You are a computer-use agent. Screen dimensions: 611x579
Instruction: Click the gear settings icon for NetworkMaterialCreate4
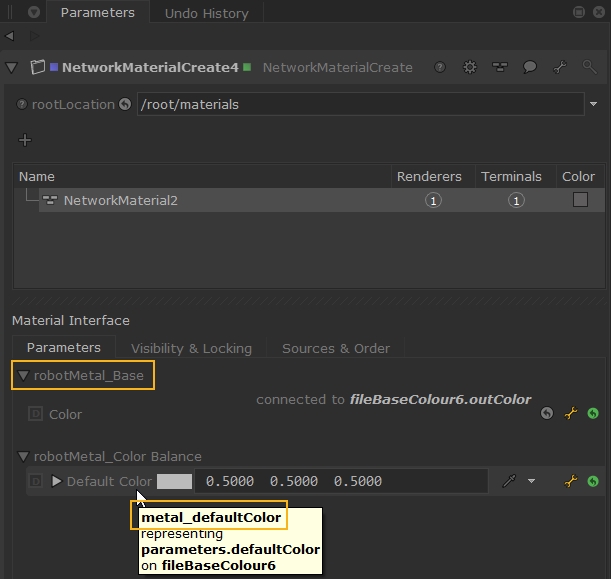coord(470,68)
